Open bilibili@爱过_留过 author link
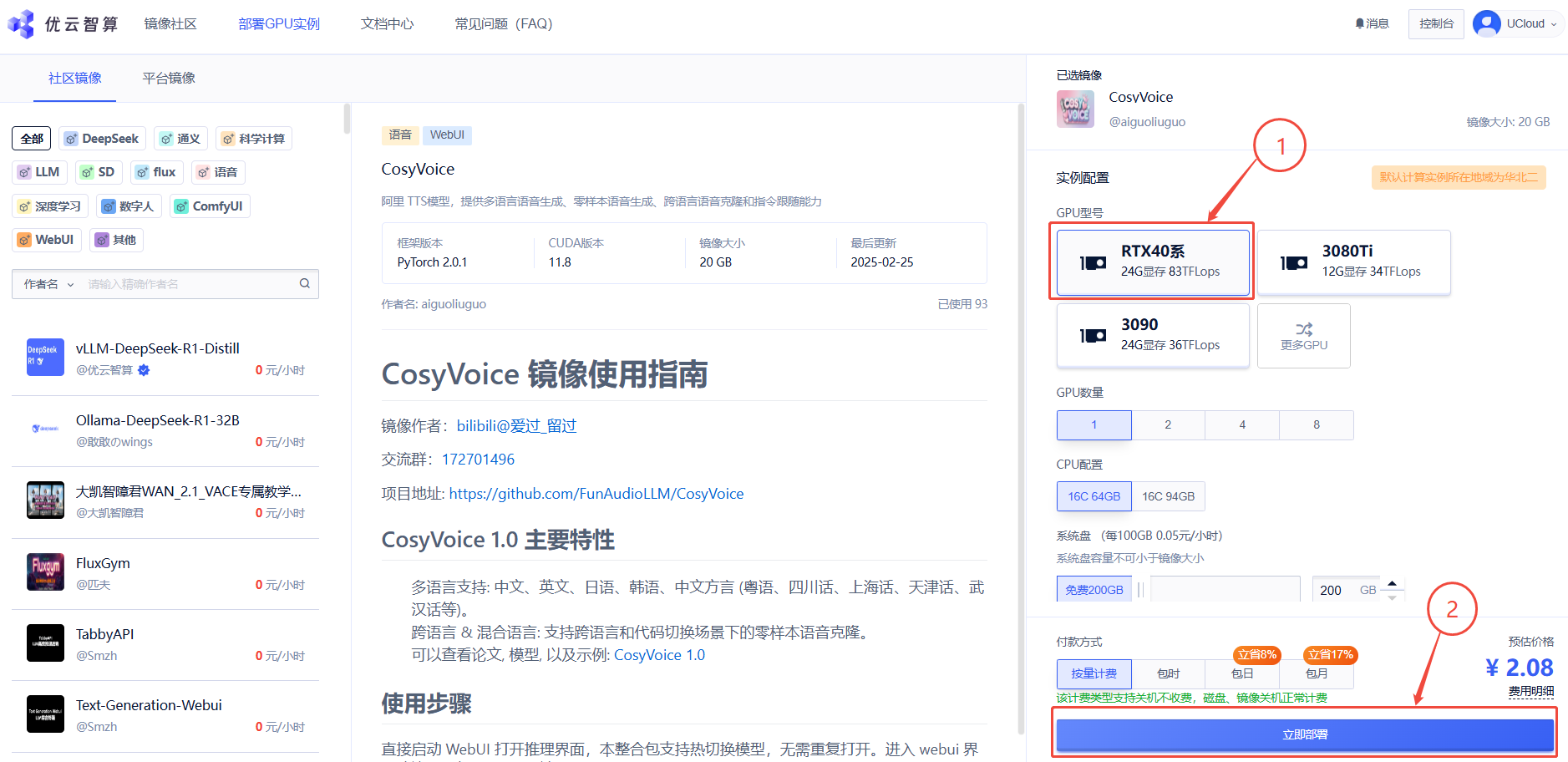This screenshot has width=1568, height=762. pyautogui.click(x=516, y=426)
